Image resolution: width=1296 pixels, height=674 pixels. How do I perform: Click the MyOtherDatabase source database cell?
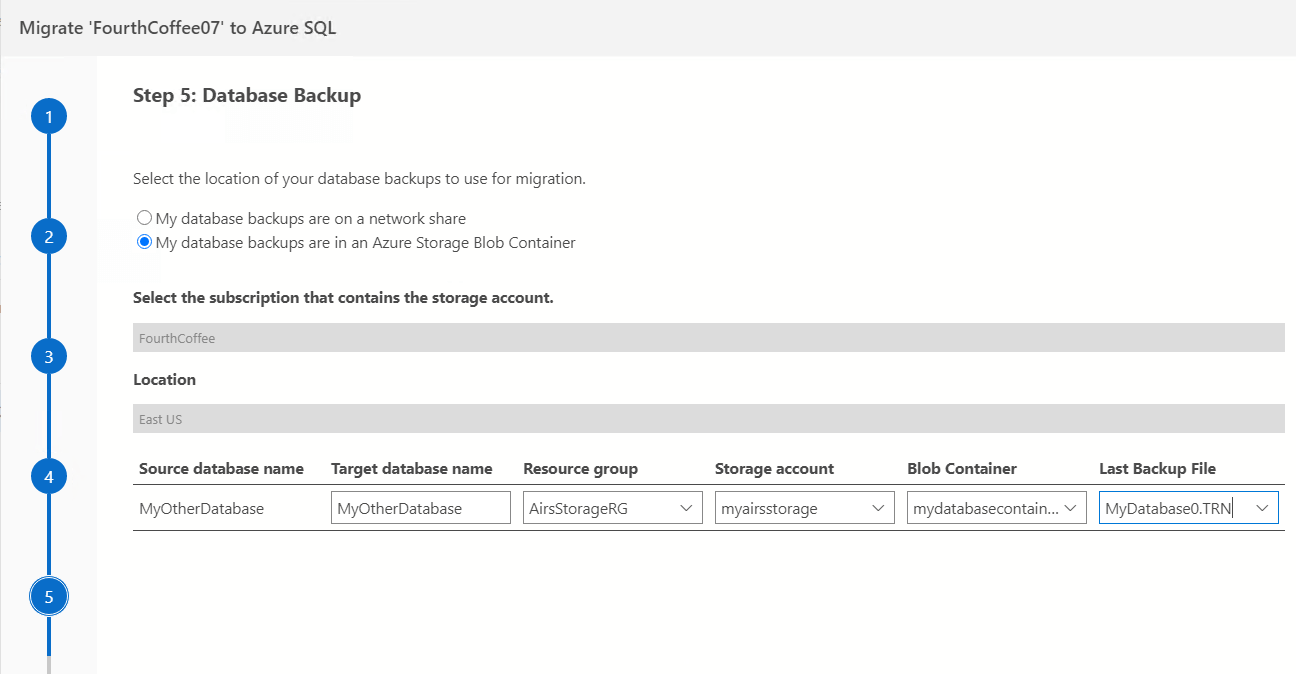coord(201,508)
